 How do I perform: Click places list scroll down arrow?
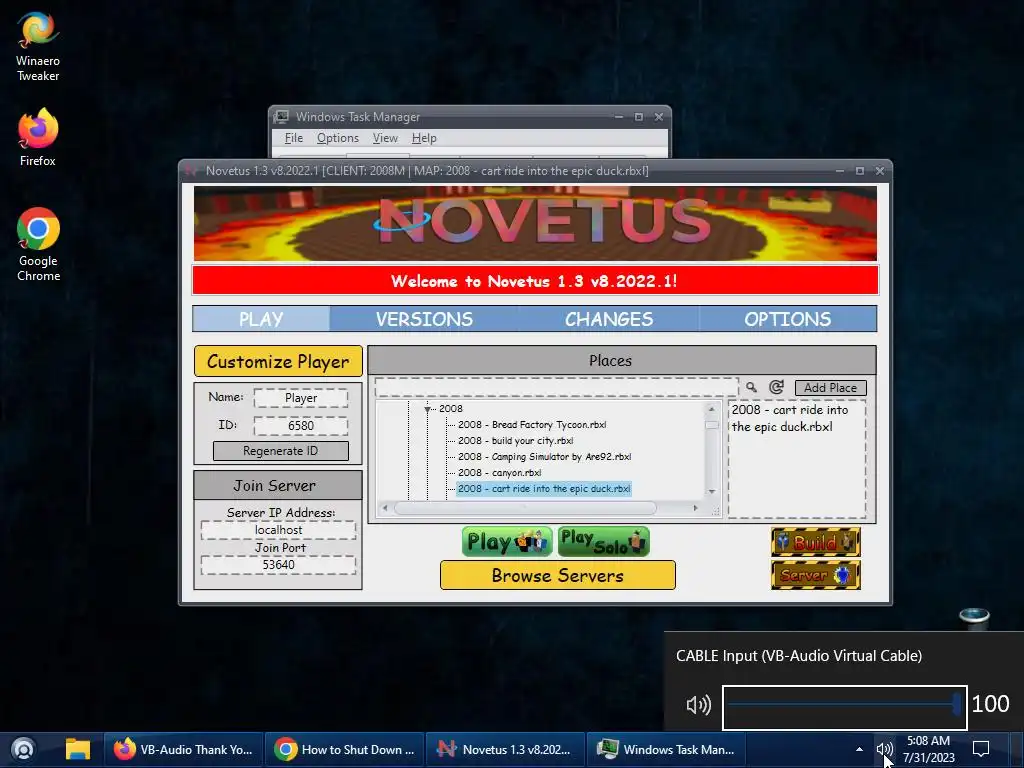click(x=712, y=492)
